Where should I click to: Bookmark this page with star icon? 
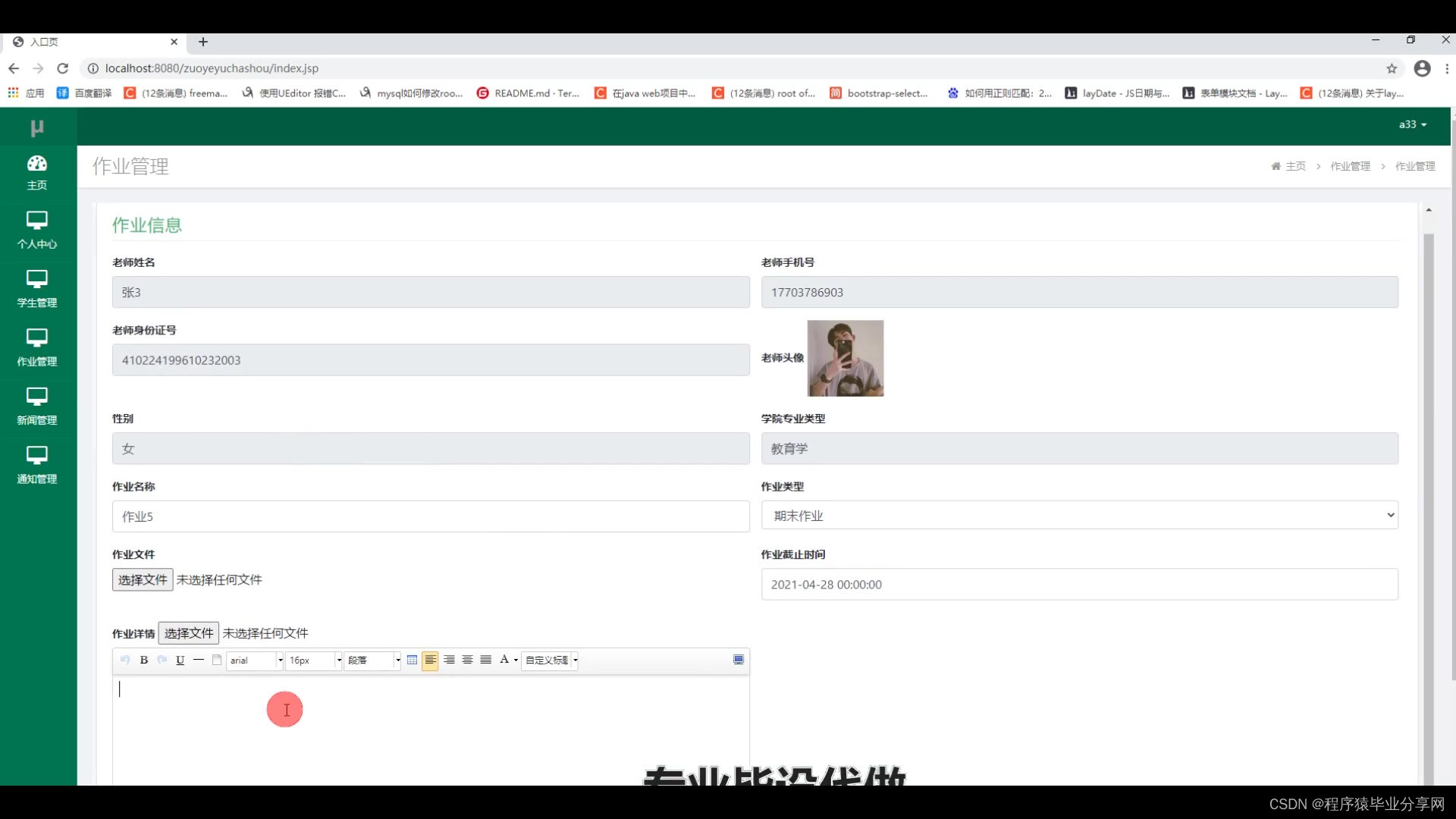coord(1392,68)
